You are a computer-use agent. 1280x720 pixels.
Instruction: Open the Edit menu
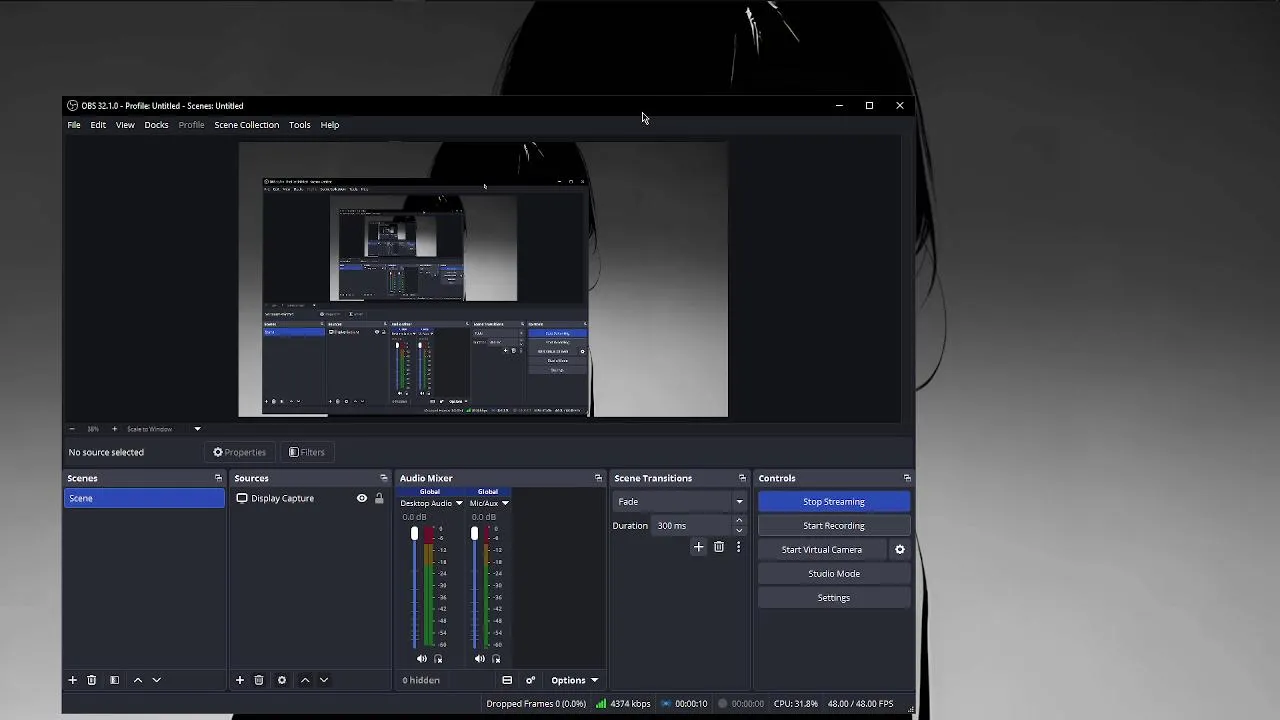(x=98, y=125)
